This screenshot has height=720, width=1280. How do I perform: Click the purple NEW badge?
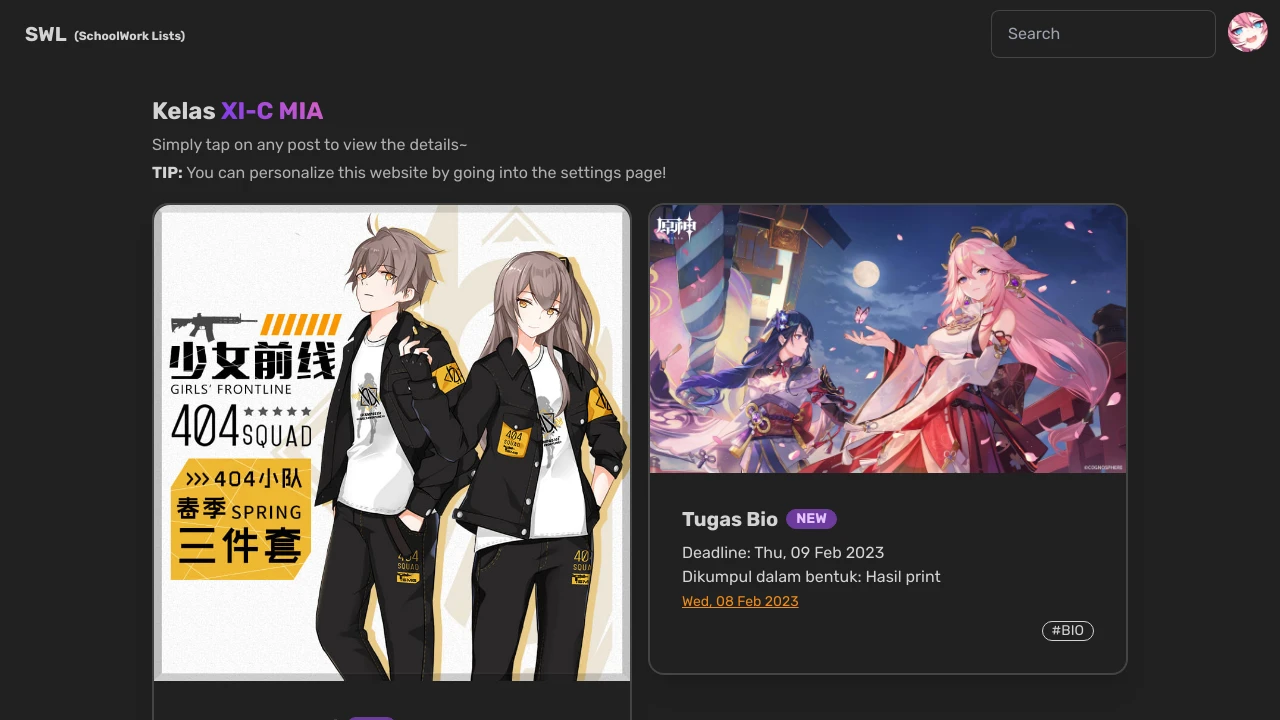point(811,519)
